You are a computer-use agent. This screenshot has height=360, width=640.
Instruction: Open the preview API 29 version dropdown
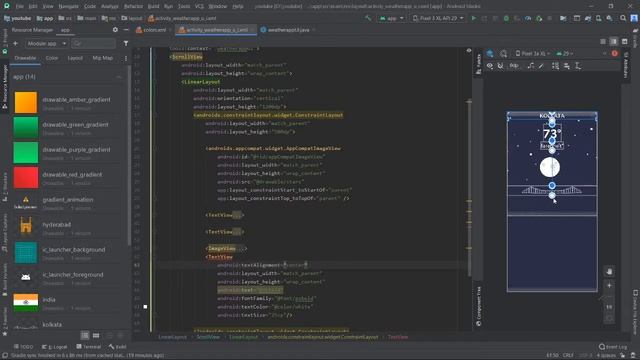click(x=565, y=53)
